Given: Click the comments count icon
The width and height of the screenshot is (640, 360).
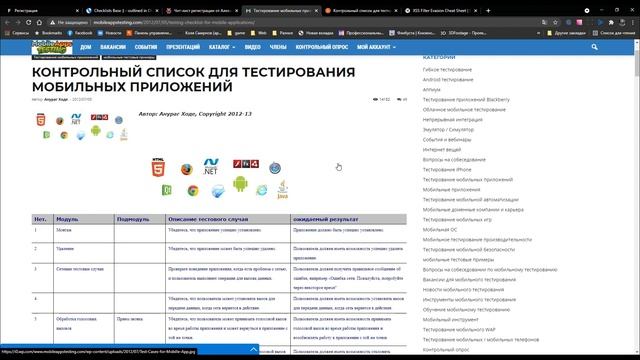Looking at the screenshot, I should [399, 99].
